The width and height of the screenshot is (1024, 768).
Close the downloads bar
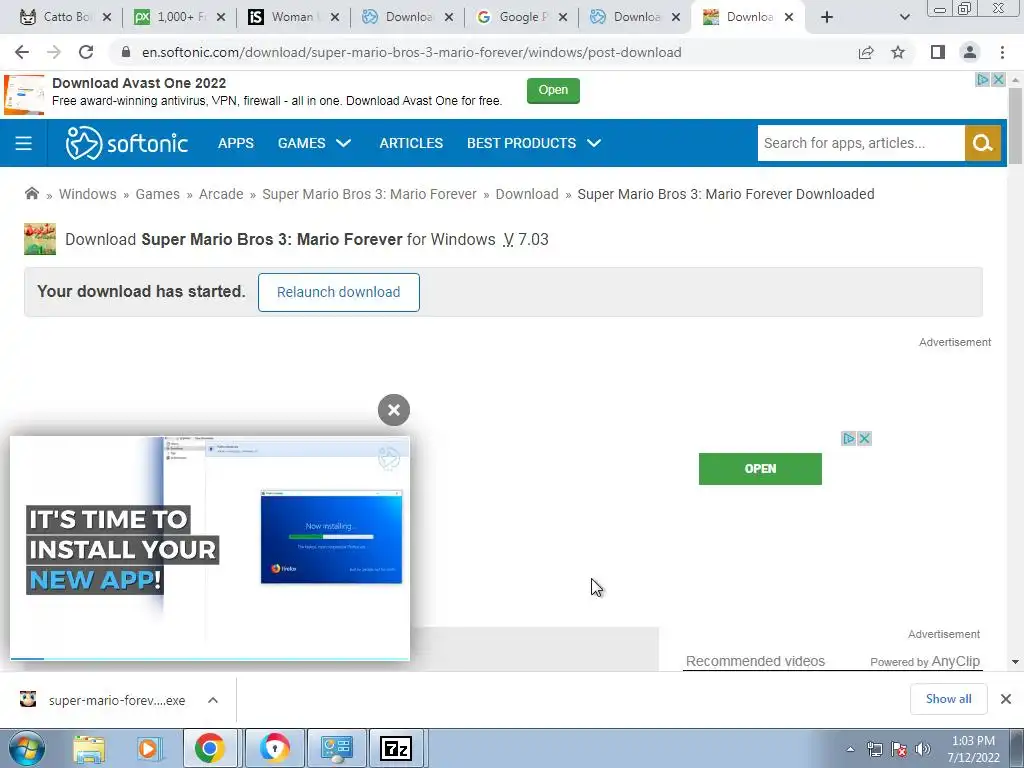pos(1006,699)
